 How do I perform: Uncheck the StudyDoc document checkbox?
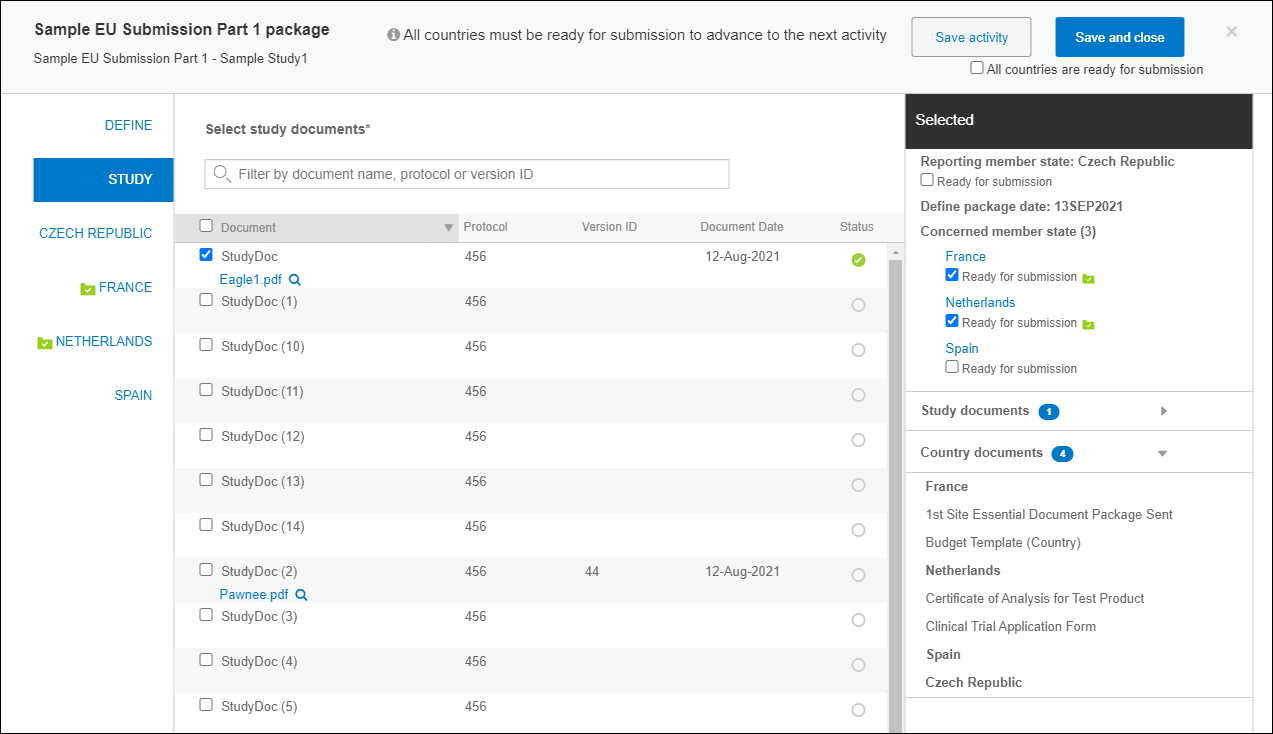(206, 254)
